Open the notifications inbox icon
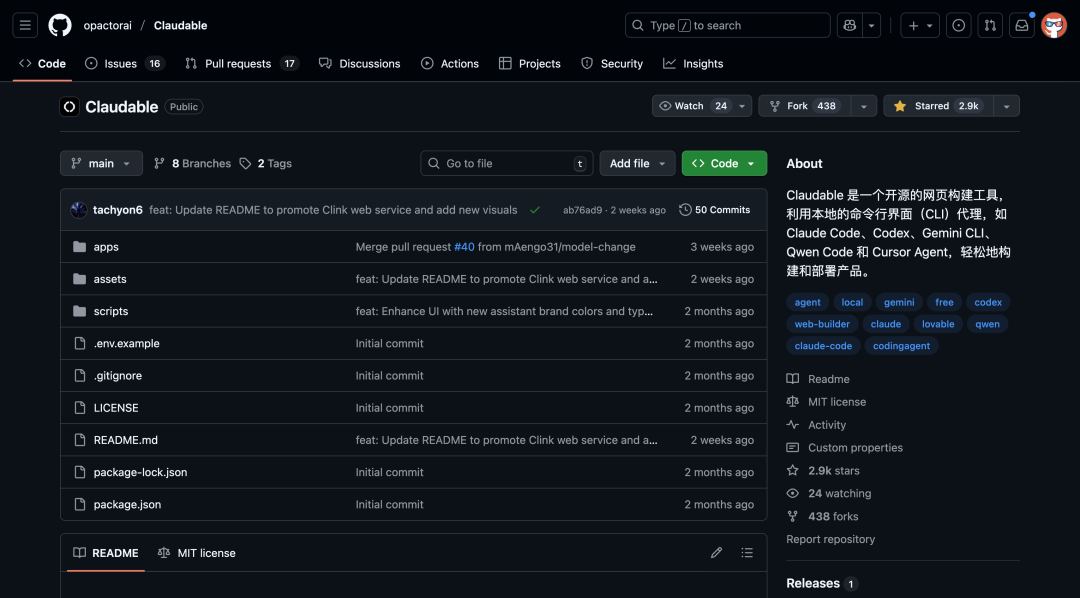The image size is (1080, 598). 1022,25
